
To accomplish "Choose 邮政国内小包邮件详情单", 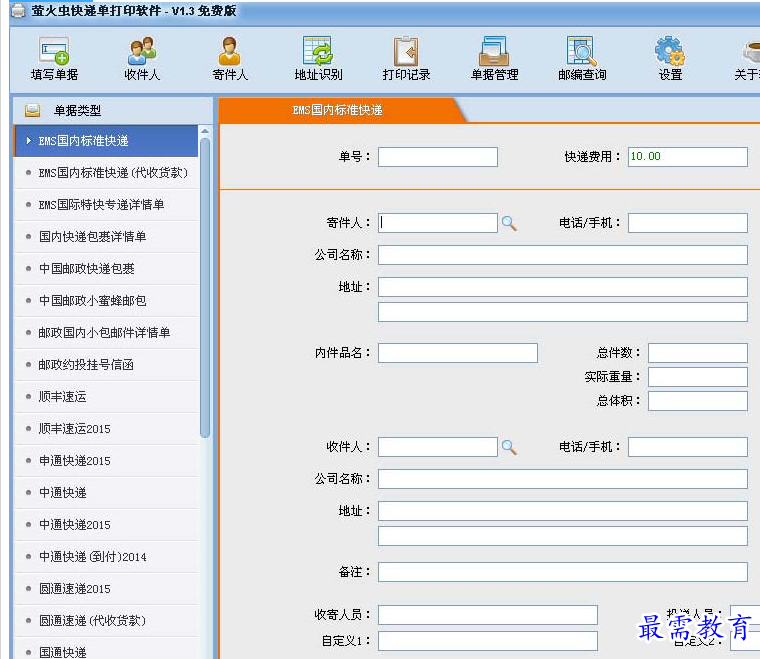I will pyautogui.click(x=107, y=332).
